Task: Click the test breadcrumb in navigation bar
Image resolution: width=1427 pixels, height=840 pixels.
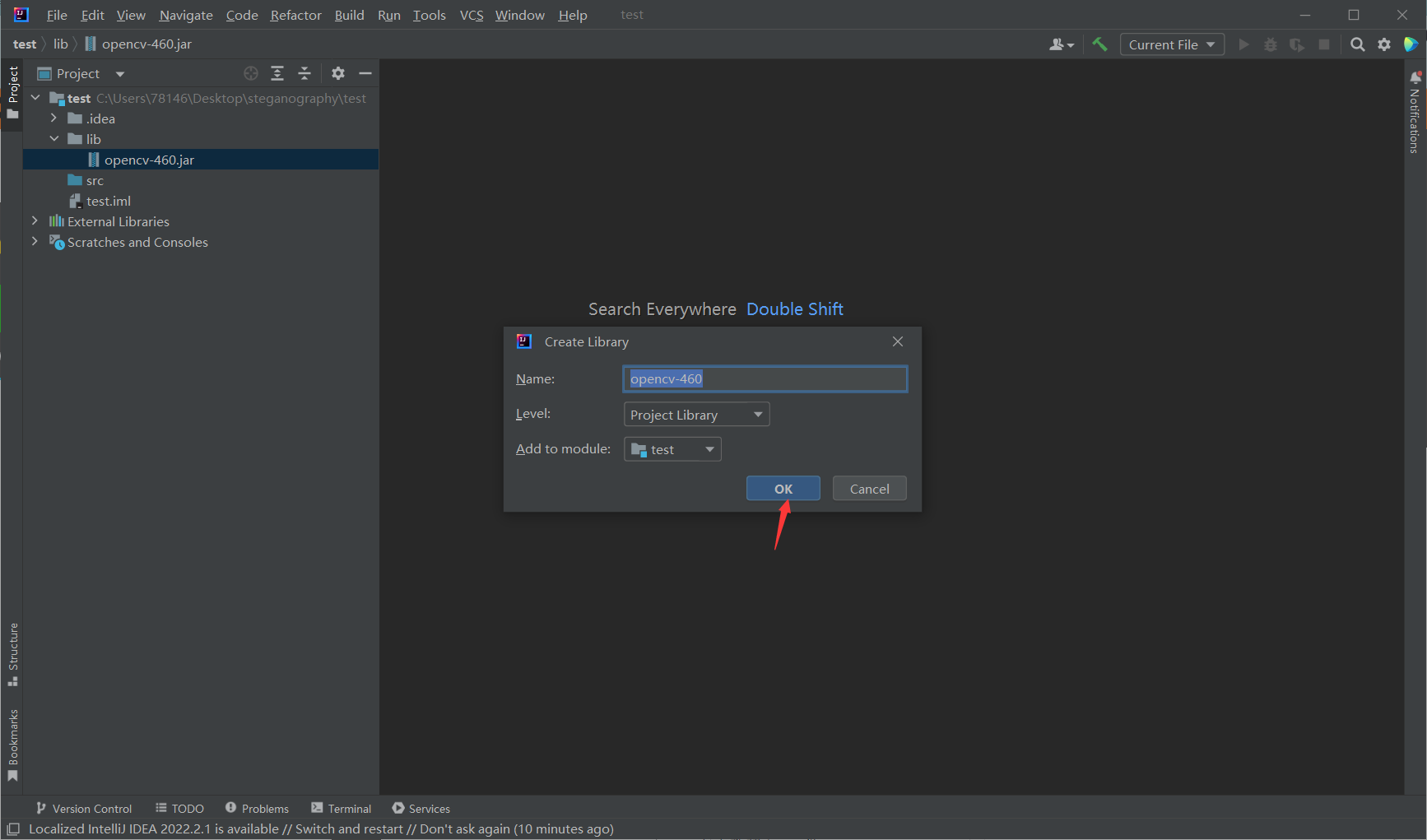Action: pyautogui.click(x=25, y=44)
